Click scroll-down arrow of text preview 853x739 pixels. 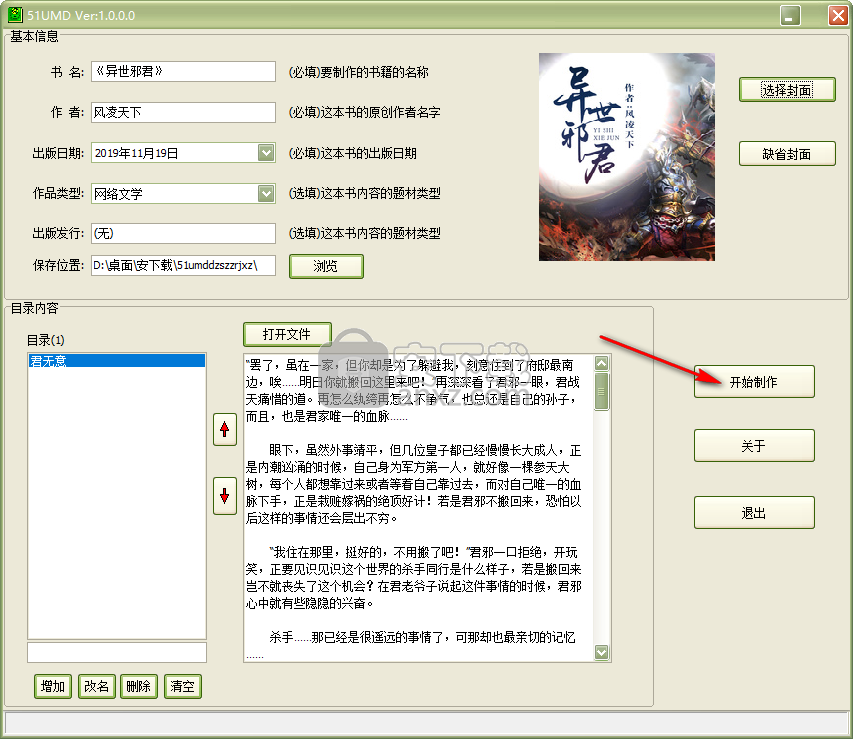coord(602,652)
